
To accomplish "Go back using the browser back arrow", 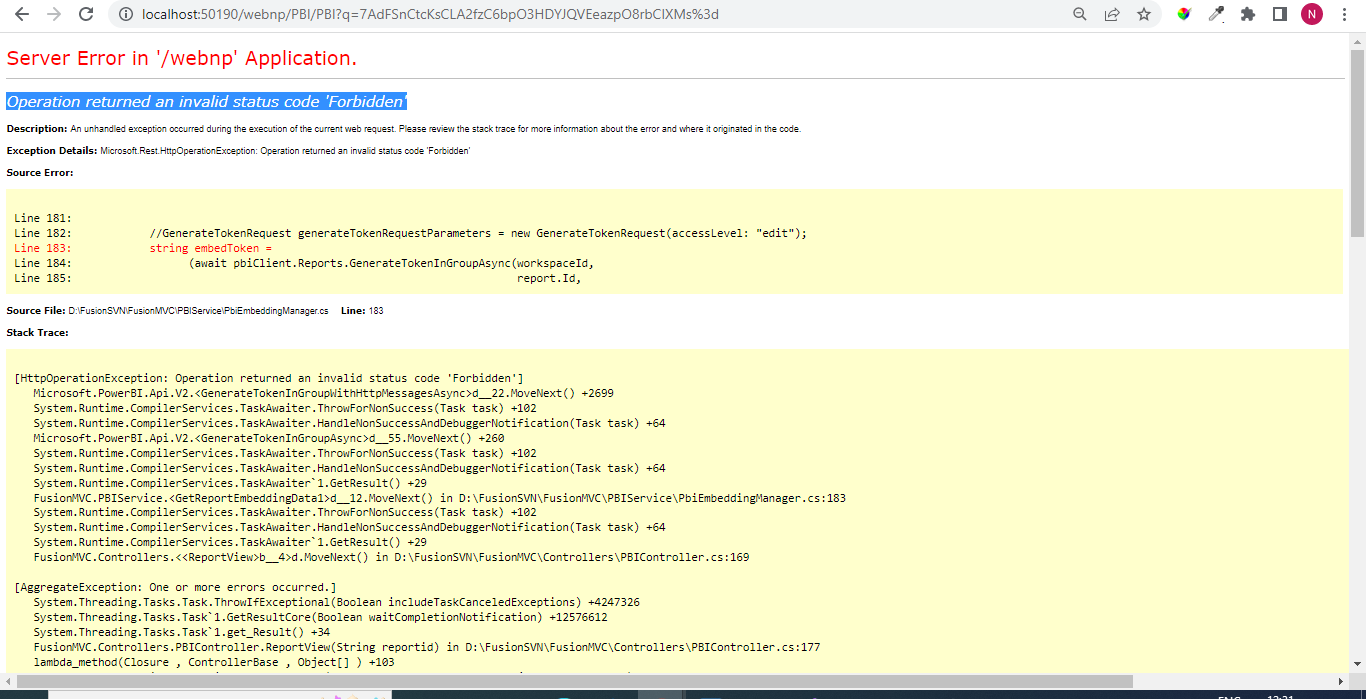I will click(22, 14).
